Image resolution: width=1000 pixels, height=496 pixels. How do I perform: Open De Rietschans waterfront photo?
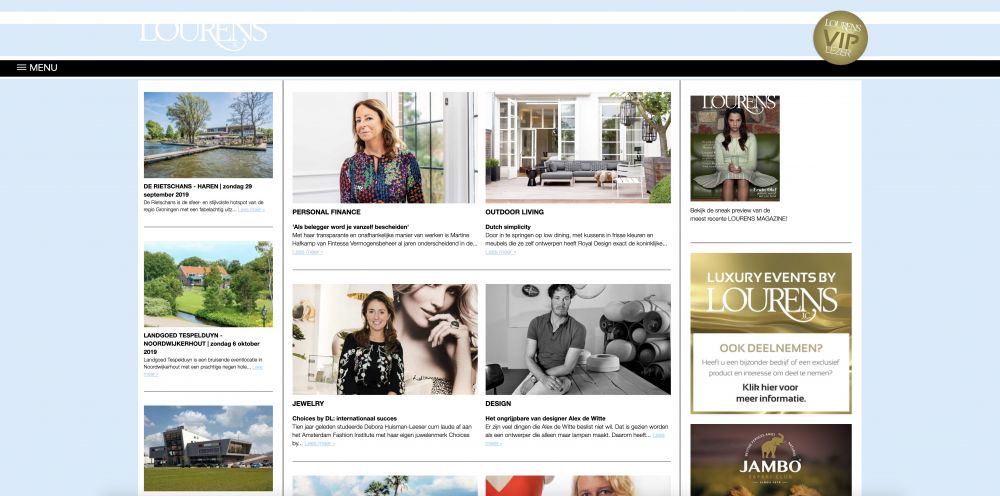pos(208,135)
